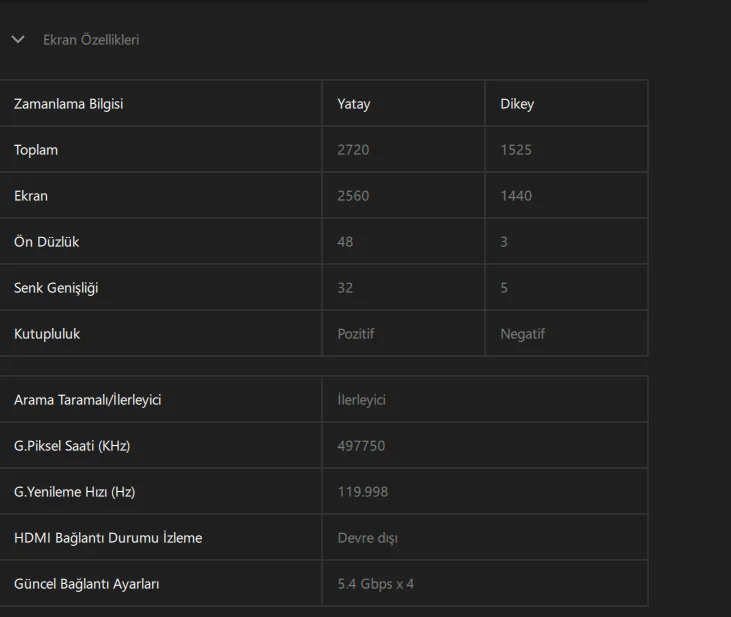Click the Dikey column header
This screenshot has width=731, height=617.
click(517, 104)
